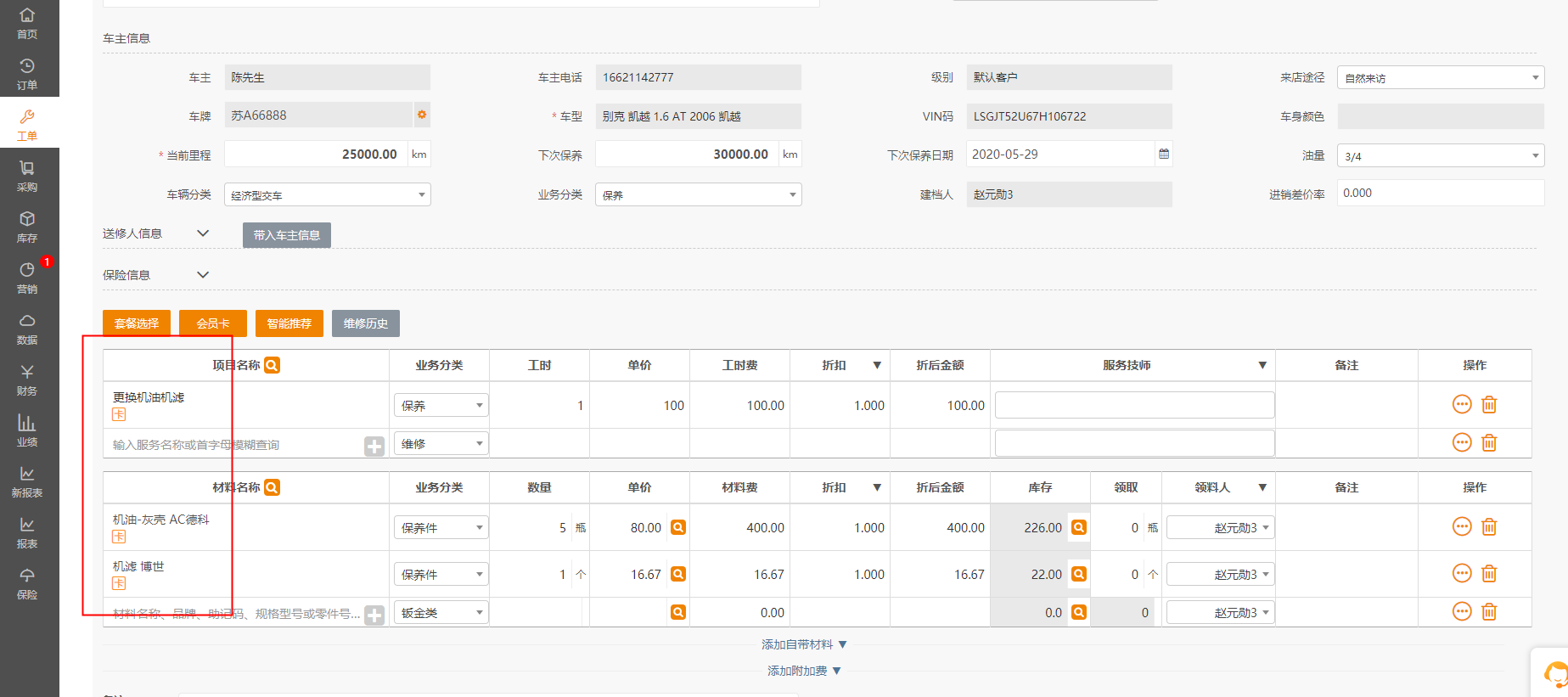Delete the 机滤 博世 material row
The height and width of the screenshot is (697, 1568).
coord(1489,574)
